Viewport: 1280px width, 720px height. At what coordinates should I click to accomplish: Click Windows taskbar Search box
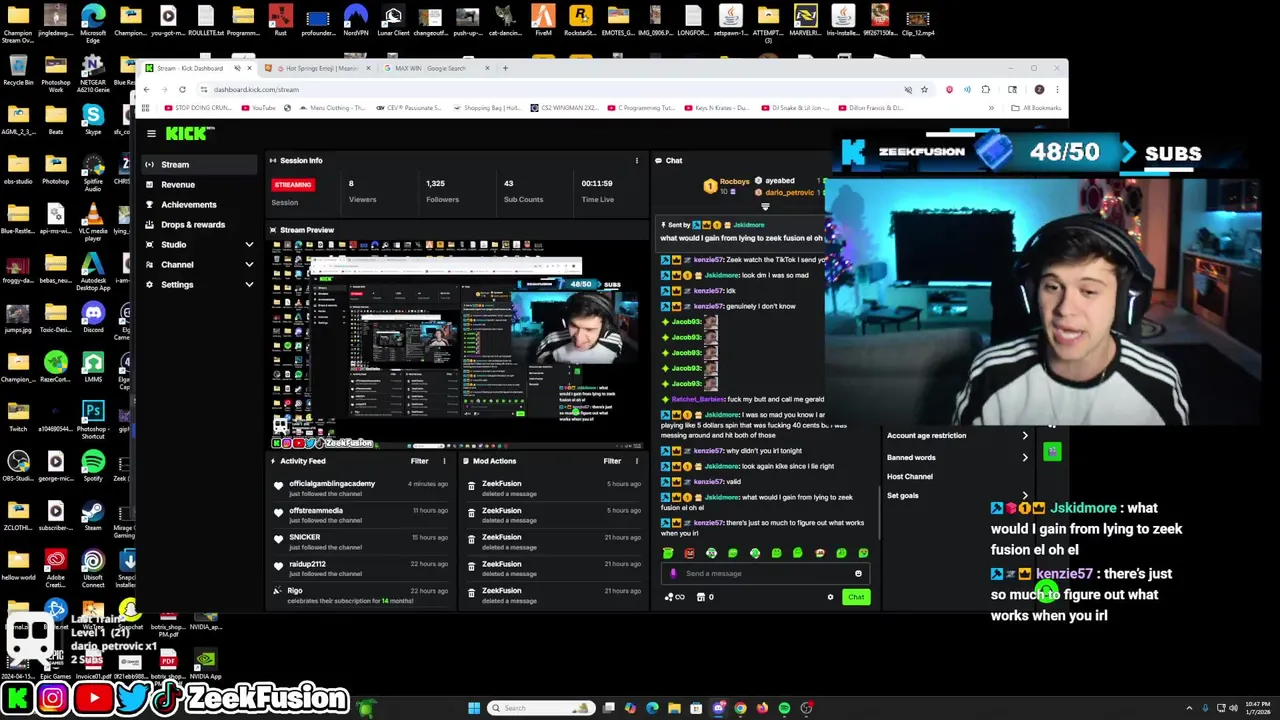pyautogui.click(x=539, y=708)
